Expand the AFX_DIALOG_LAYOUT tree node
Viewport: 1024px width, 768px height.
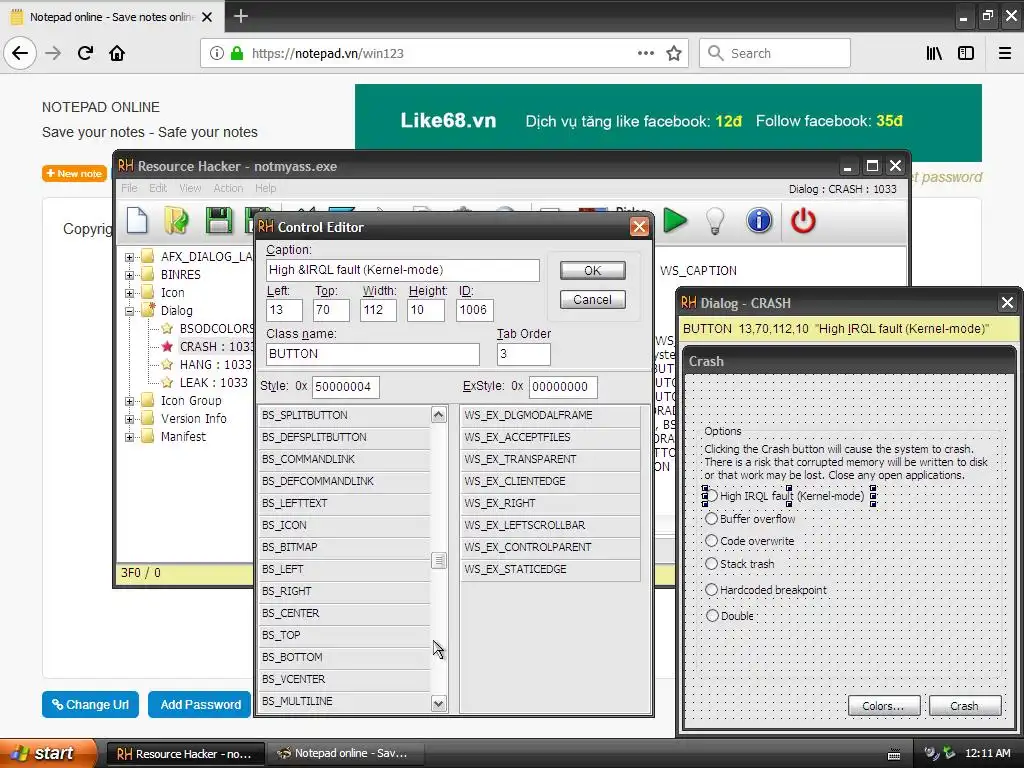[x=129, y=257]
